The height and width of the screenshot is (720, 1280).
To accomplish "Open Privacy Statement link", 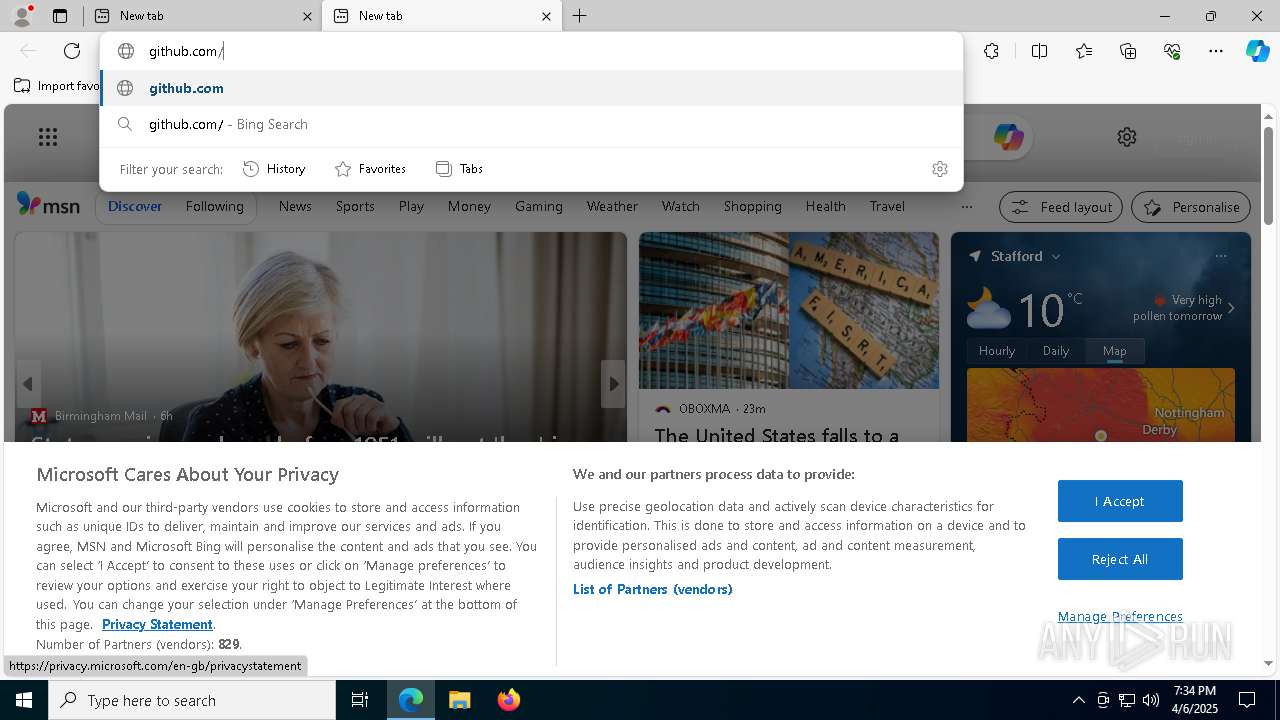I will tap(157, 624).
